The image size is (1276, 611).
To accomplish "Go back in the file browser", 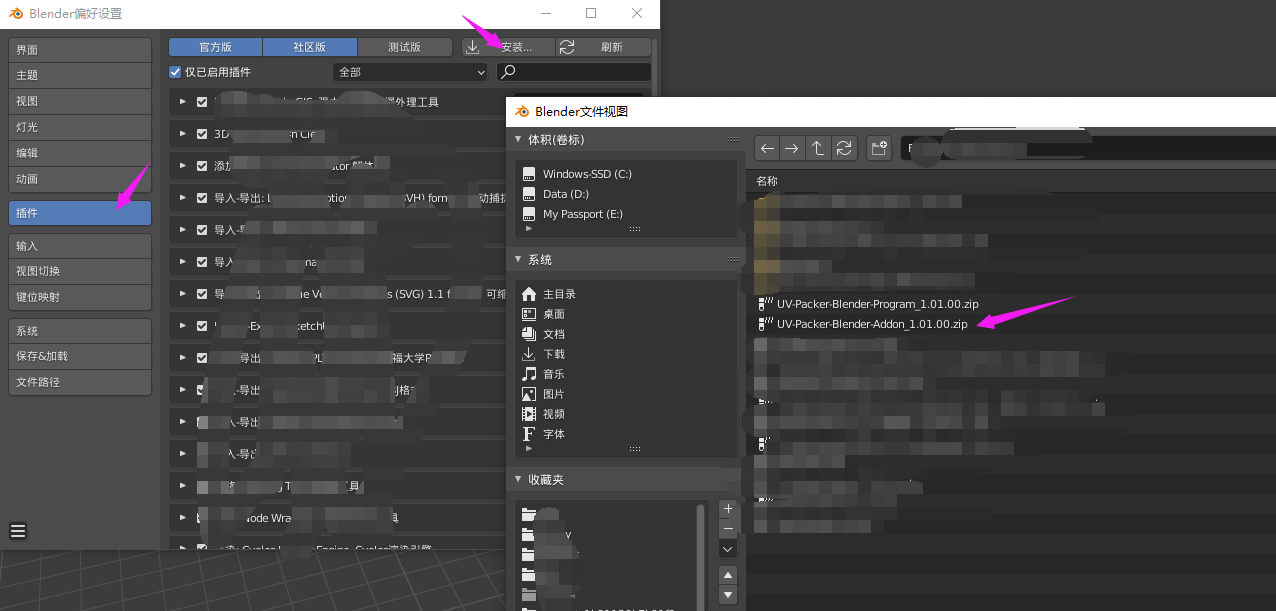I will [x=767, y=148].
